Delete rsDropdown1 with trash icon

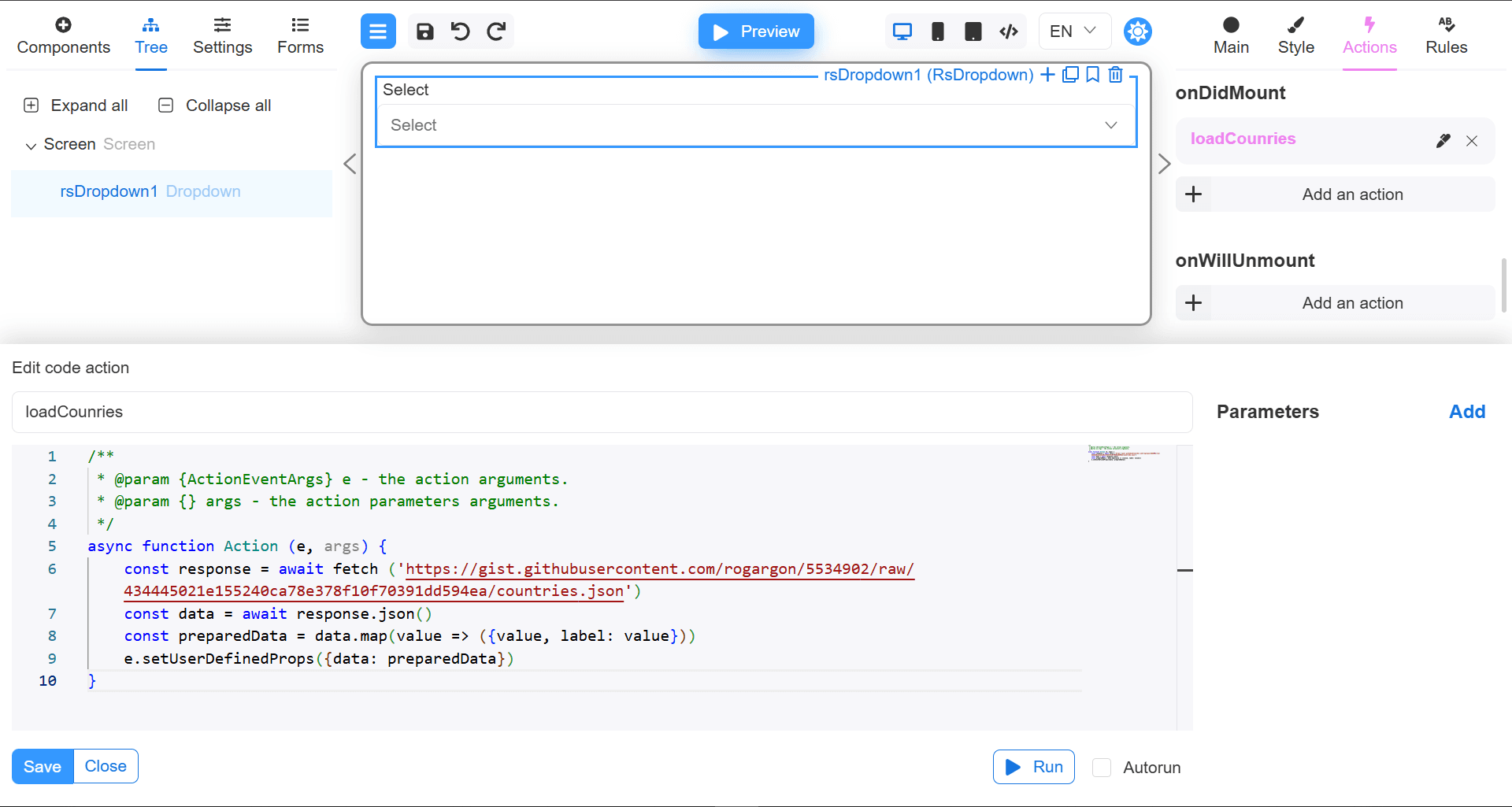[x=1115, y=75]
